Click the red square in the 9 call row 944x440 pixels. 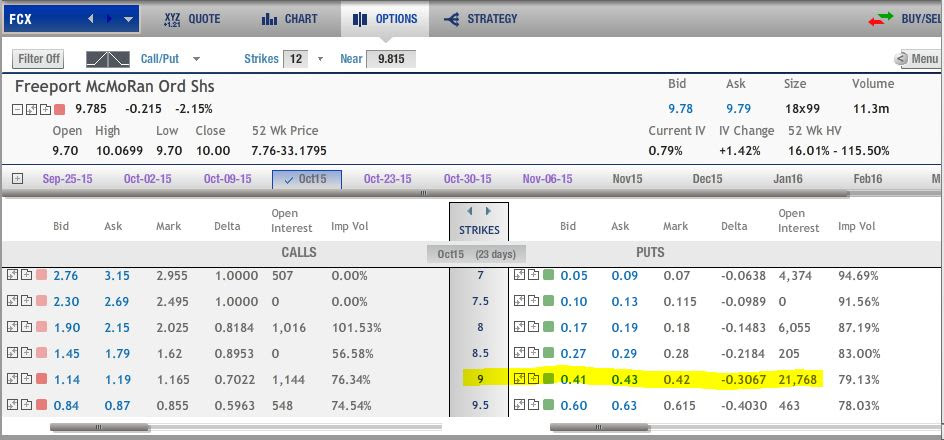click(41, 379)
